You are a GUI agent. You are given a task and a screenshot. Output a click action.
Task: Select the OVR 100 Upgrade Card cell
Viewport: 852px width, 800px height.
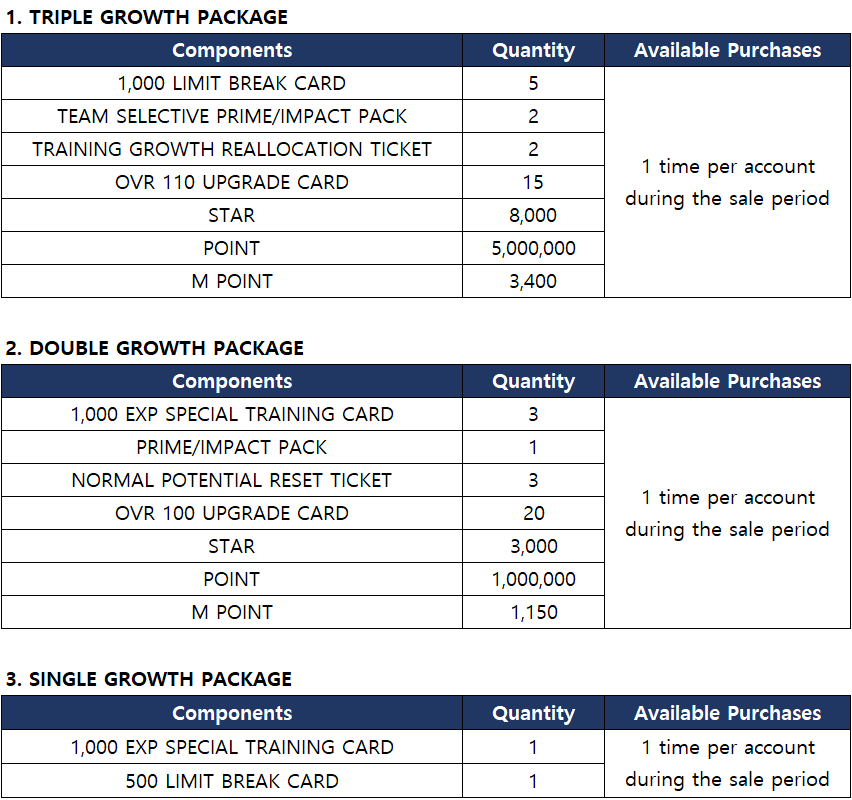[232, 513]
